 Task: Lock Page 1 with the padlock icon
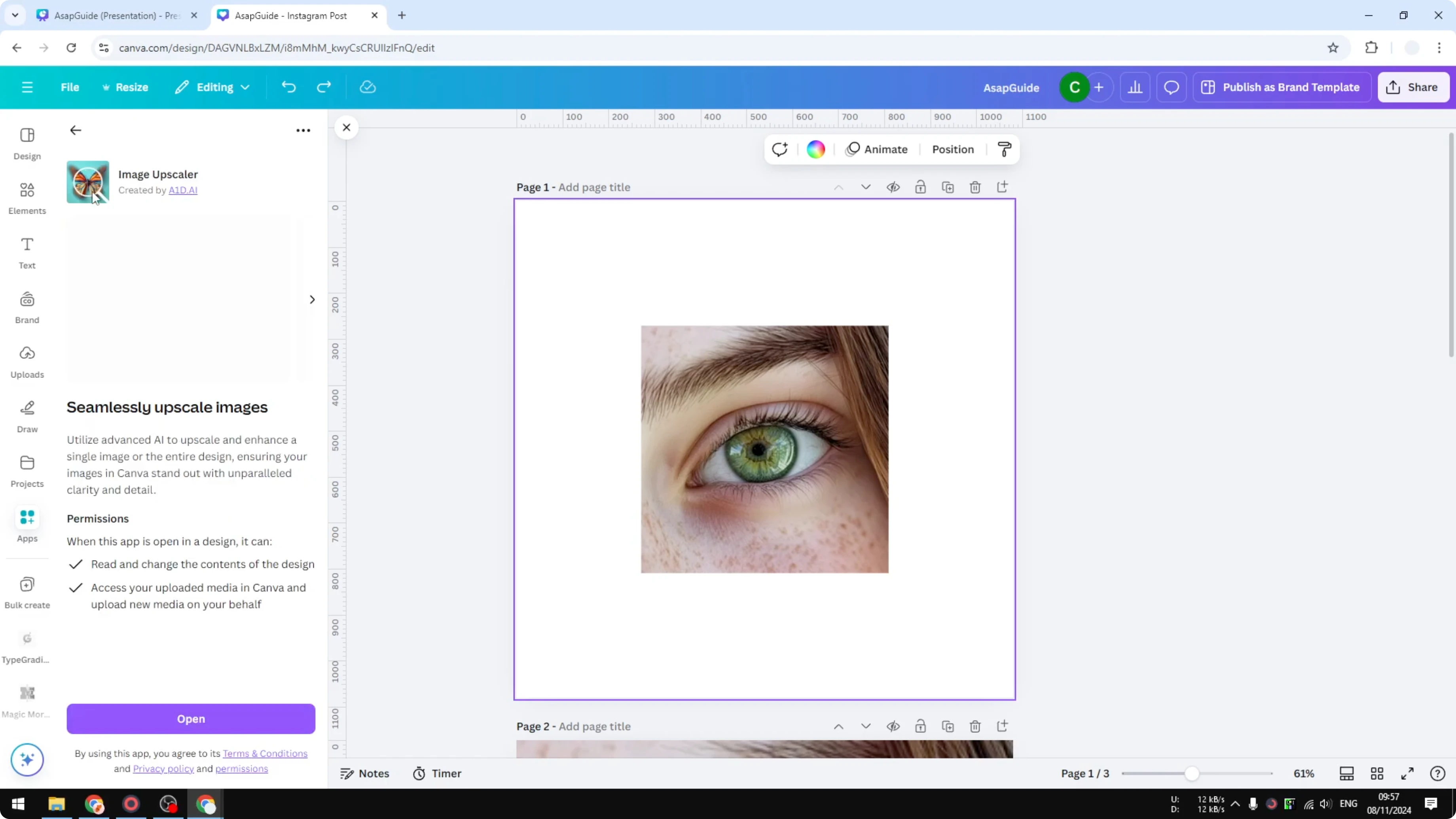click(920, 187)
